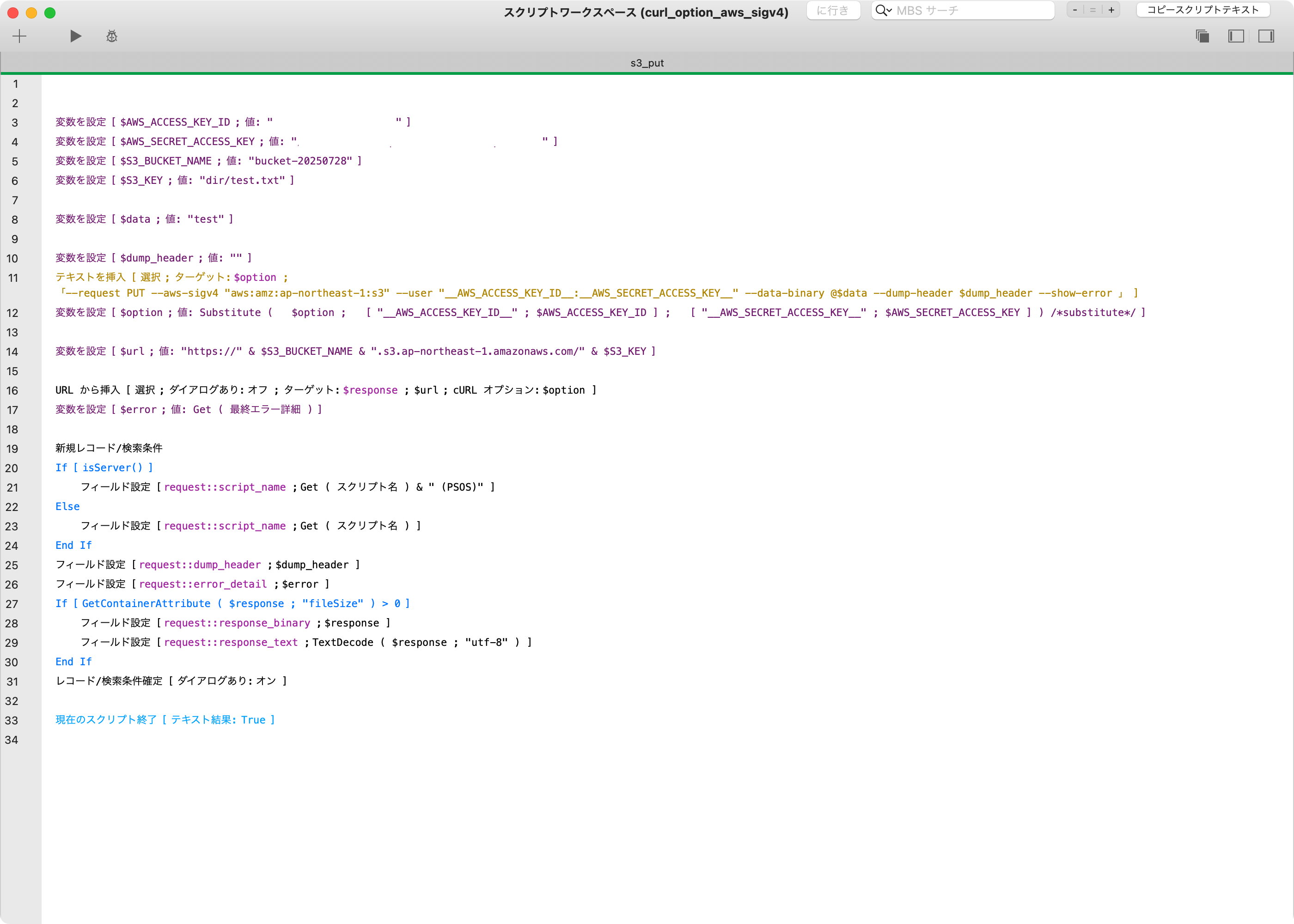Select 現在のスクリプト終了 step
Viewport: 1294px width, 924px height.
(x=165, y=720)
